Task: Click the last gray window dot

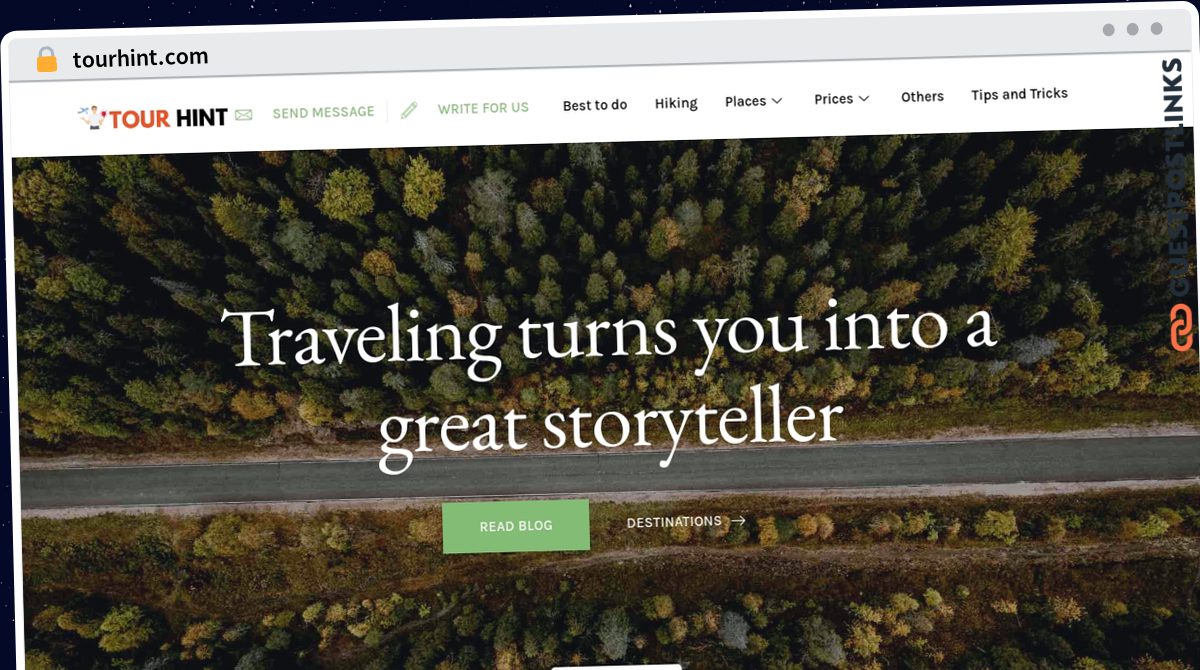Action: coord(1157,29)
